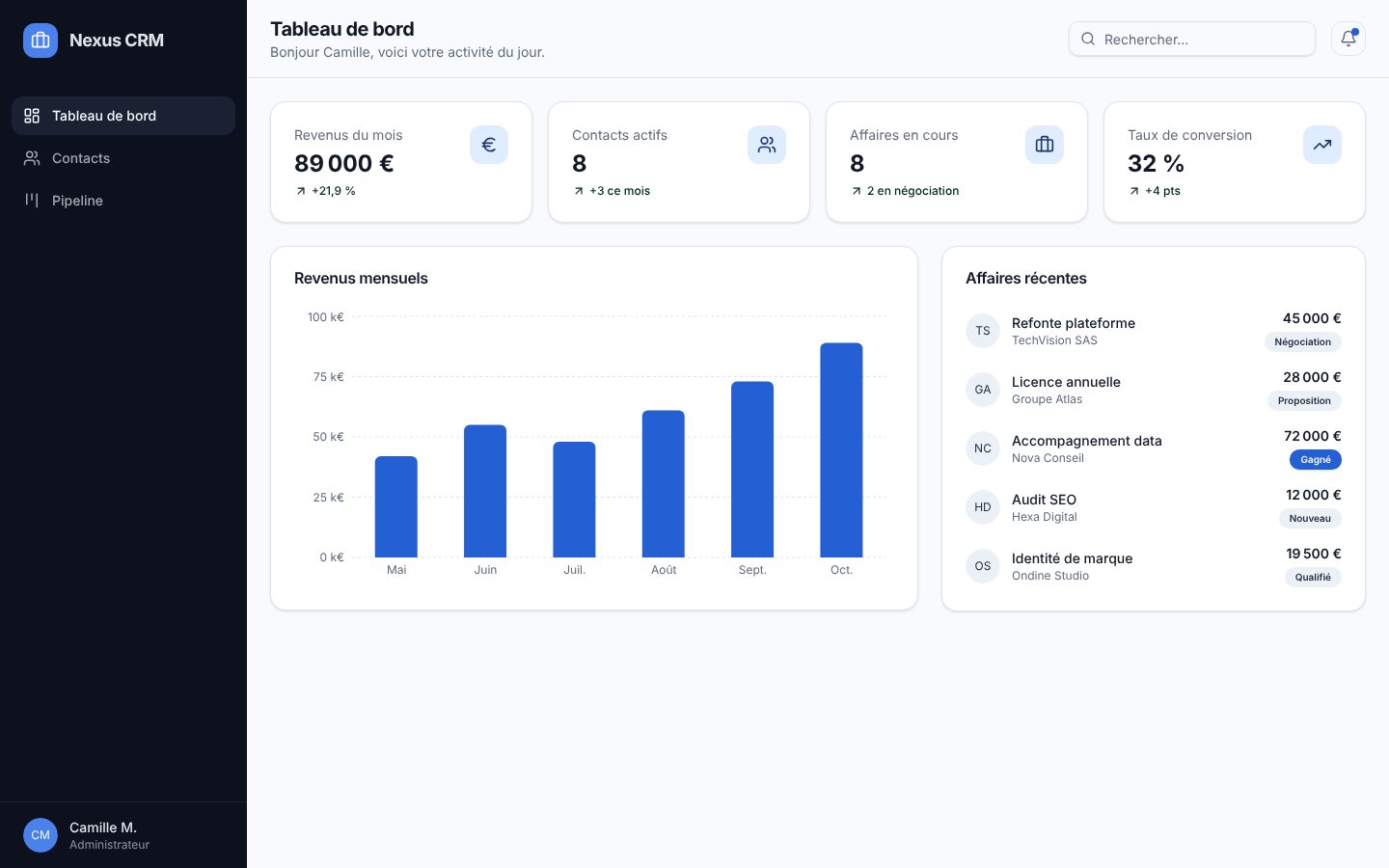The width and height of the screenshot is (1389, 868).
Task: Open the Tableau de bord menu item
Action: pos(123,116)
